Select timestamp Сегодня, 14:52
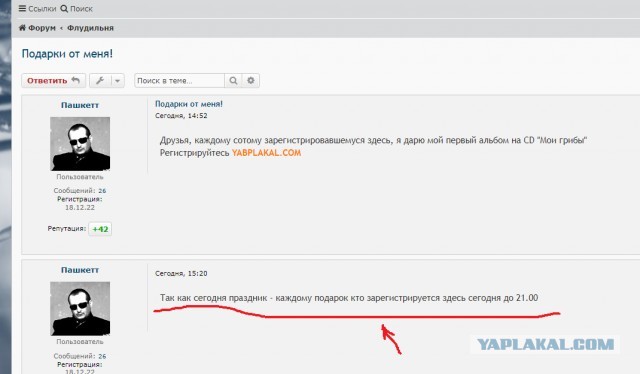This screenshot has width=640, height=374. (181, 116)
